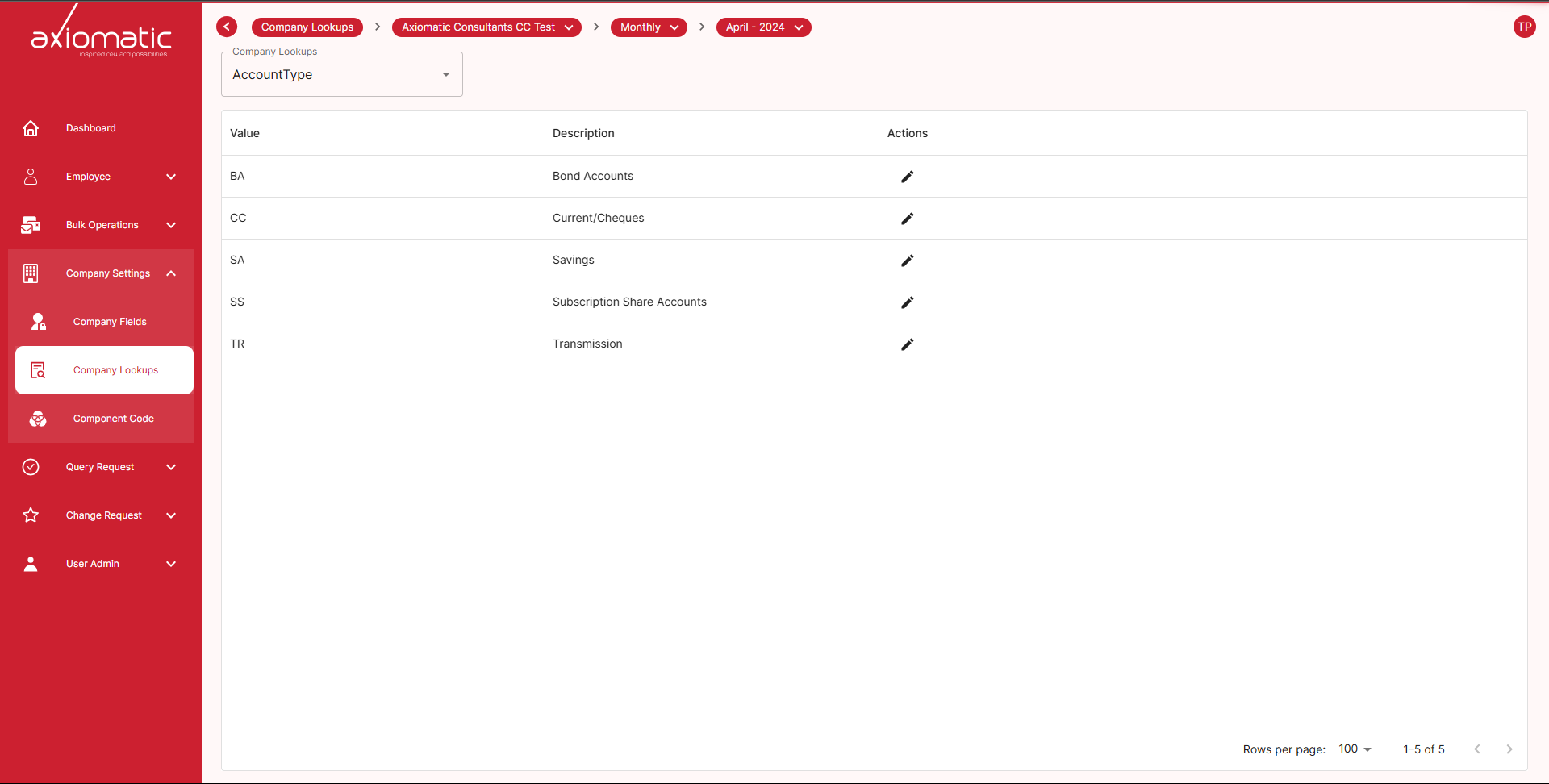Screen dimensions: 1549x784
Task: Click the Company Lookups breadcrumb chip
Action: [307, 27]
